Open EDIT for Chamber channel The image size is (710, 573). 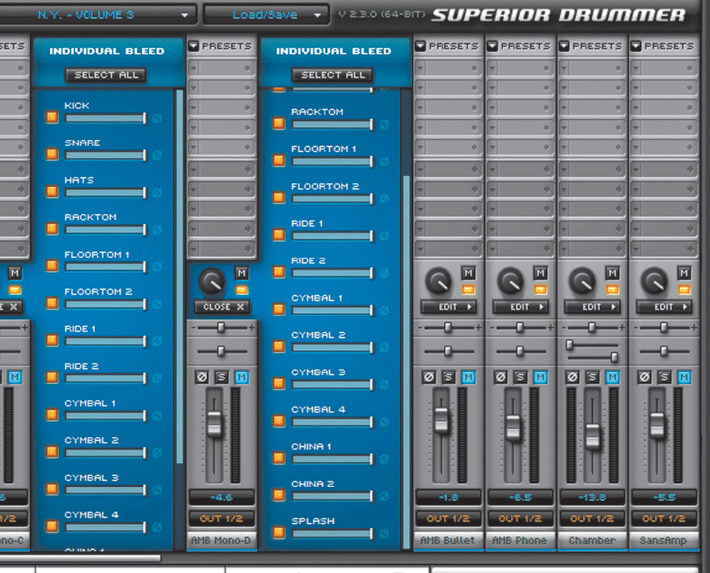(592, 307)
